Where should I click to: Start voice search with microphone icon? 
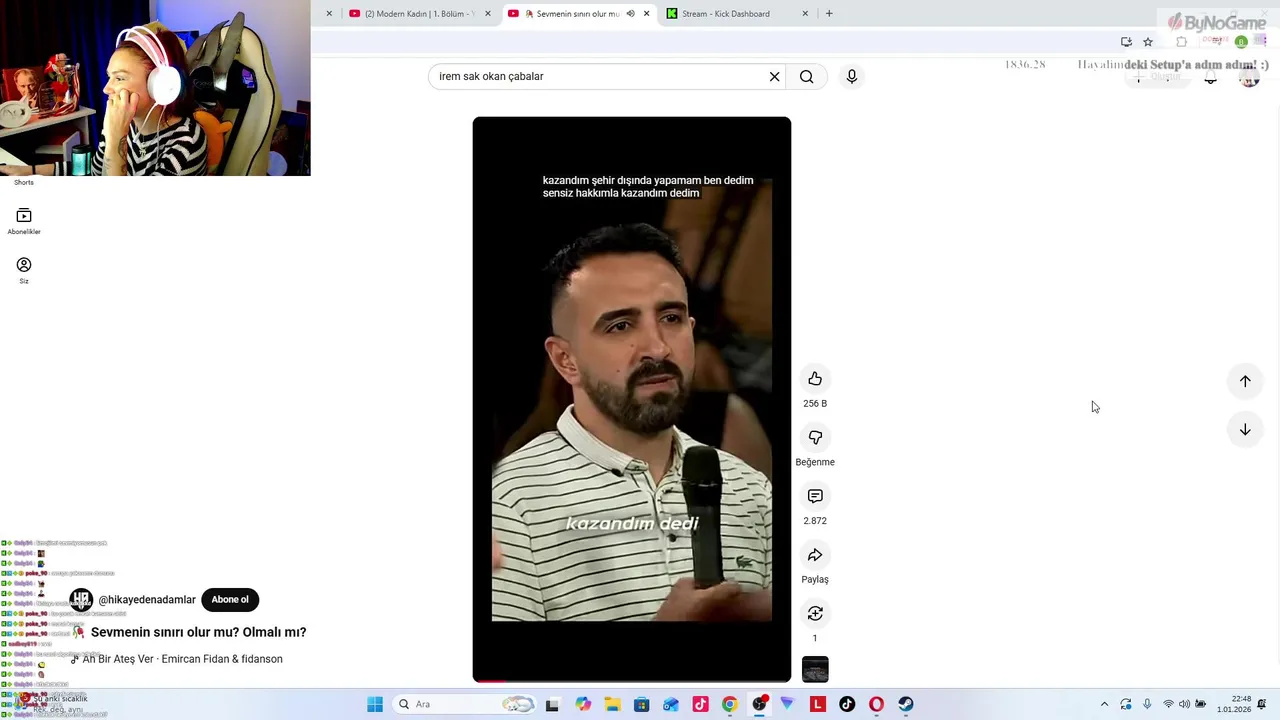851,76
